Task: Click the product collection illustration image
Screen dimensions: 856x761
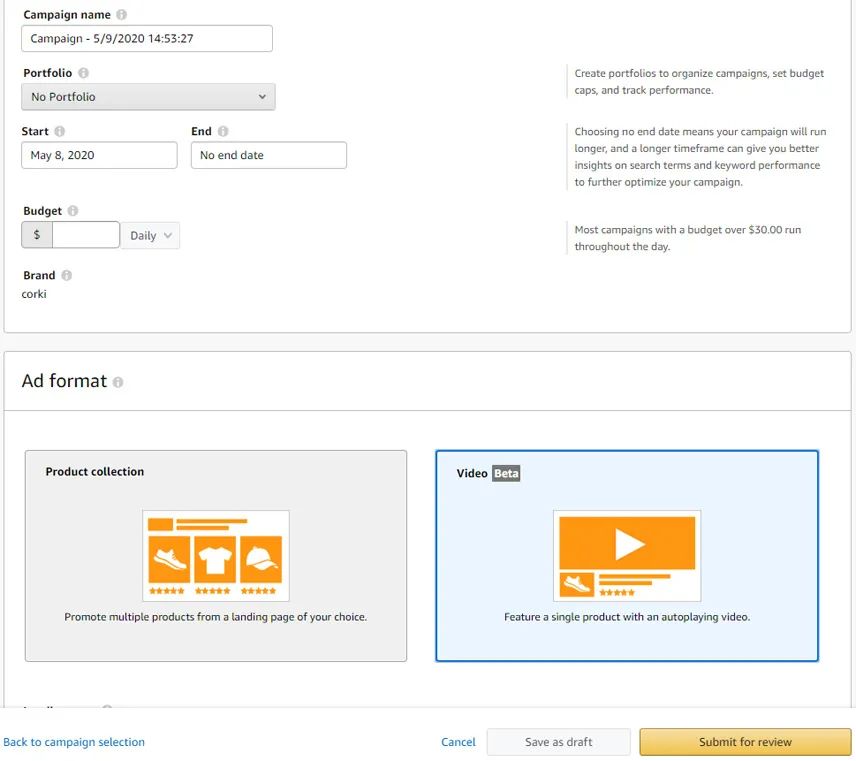Action: pyautogui.click(x=216, y=555)
